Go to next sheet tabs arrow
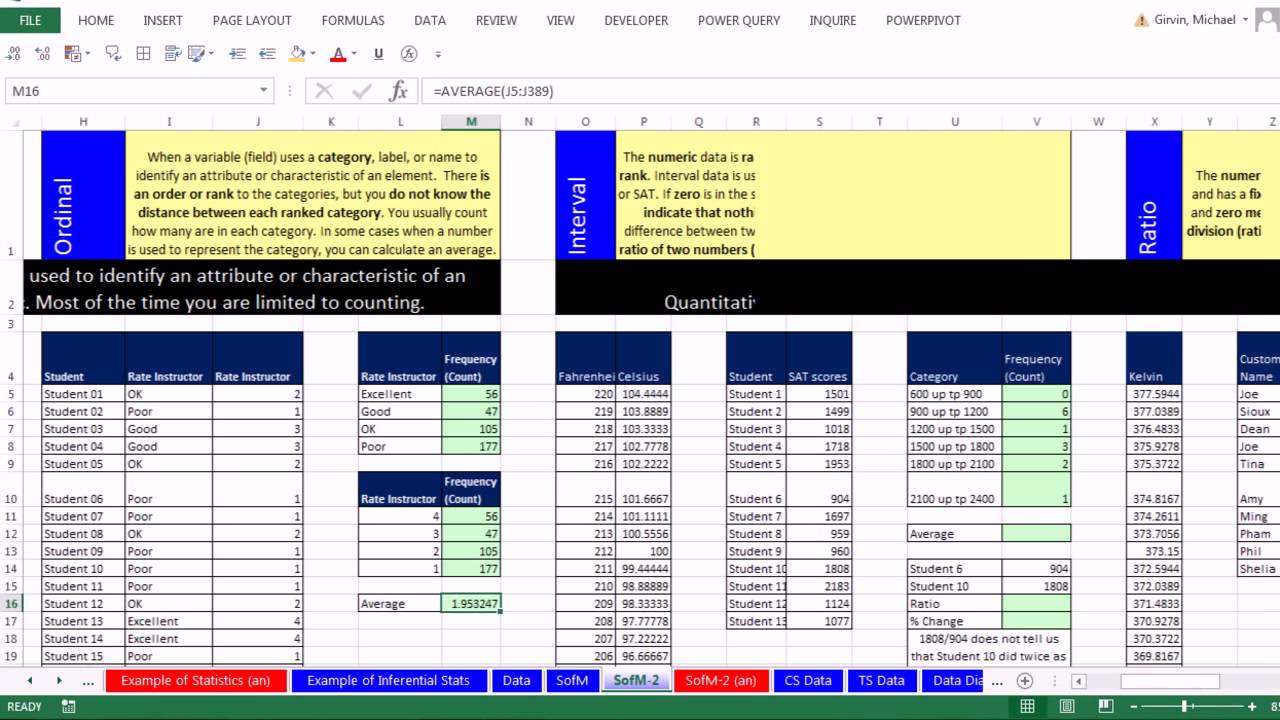 pyautogui.click(x=59, y=681)
